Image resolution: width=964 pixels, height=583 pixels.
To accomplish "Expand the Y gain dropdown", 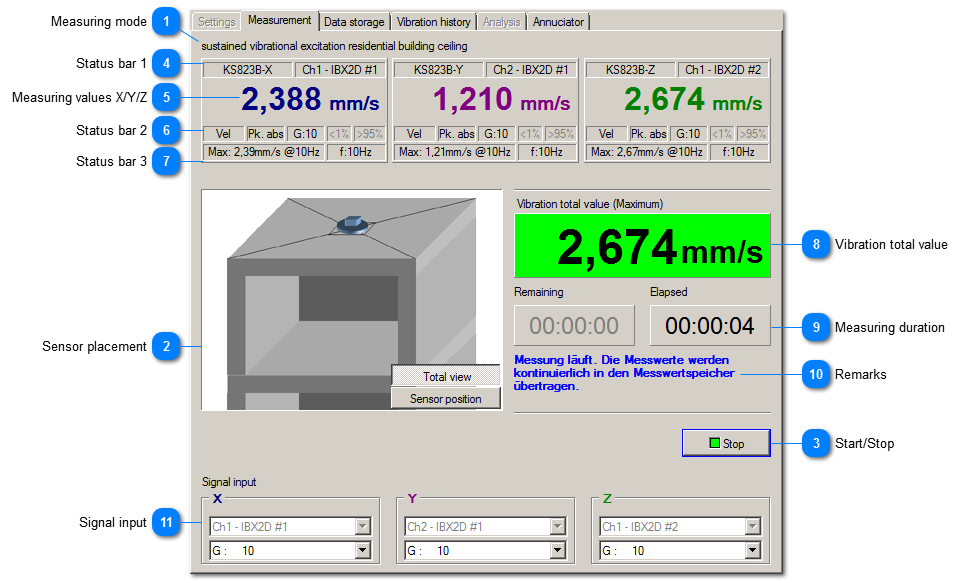I will pyautogui.click(x=557, y=551).
